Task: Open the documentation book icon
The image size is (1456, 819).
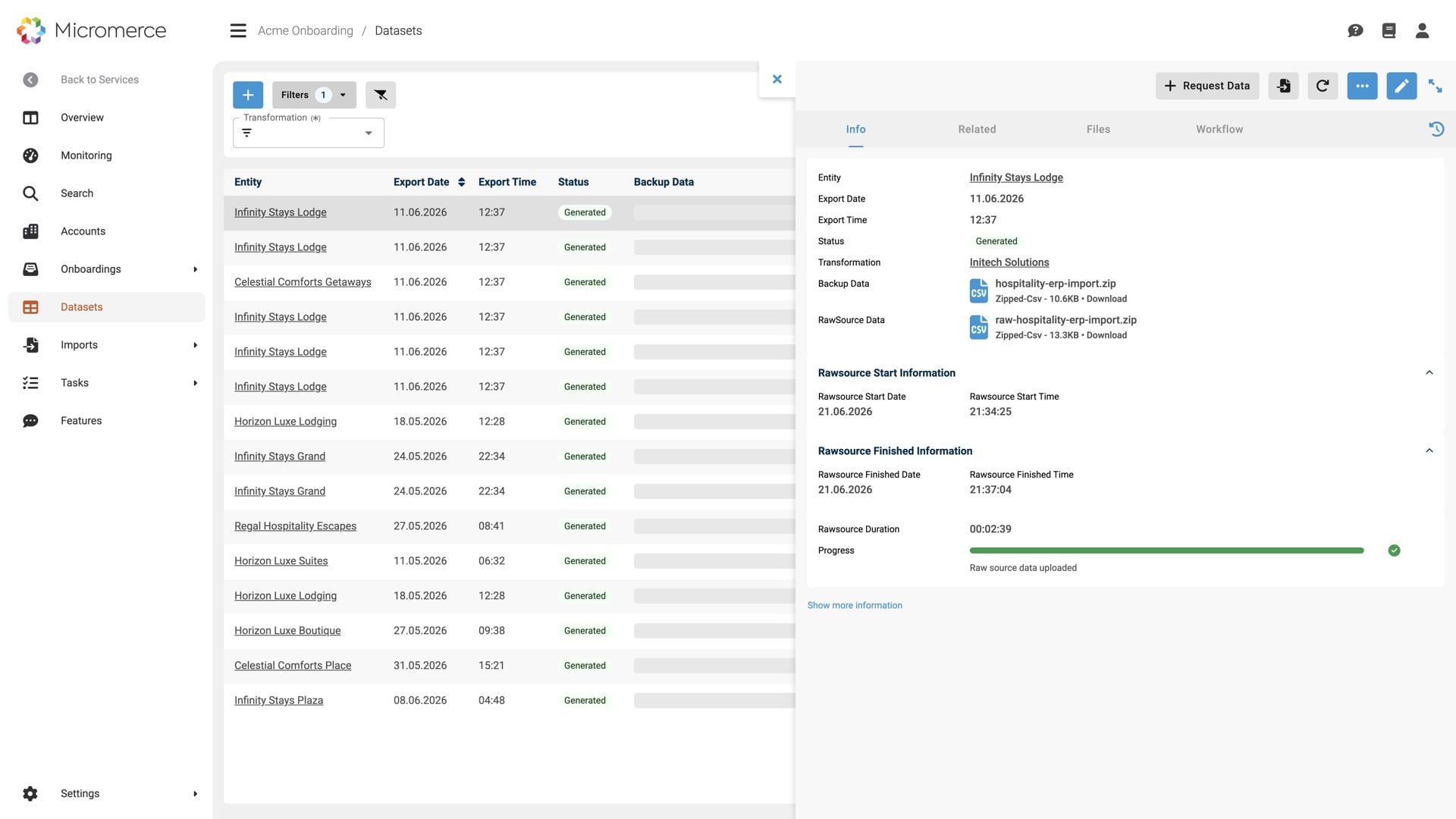Action: [x=1389, y=31]
